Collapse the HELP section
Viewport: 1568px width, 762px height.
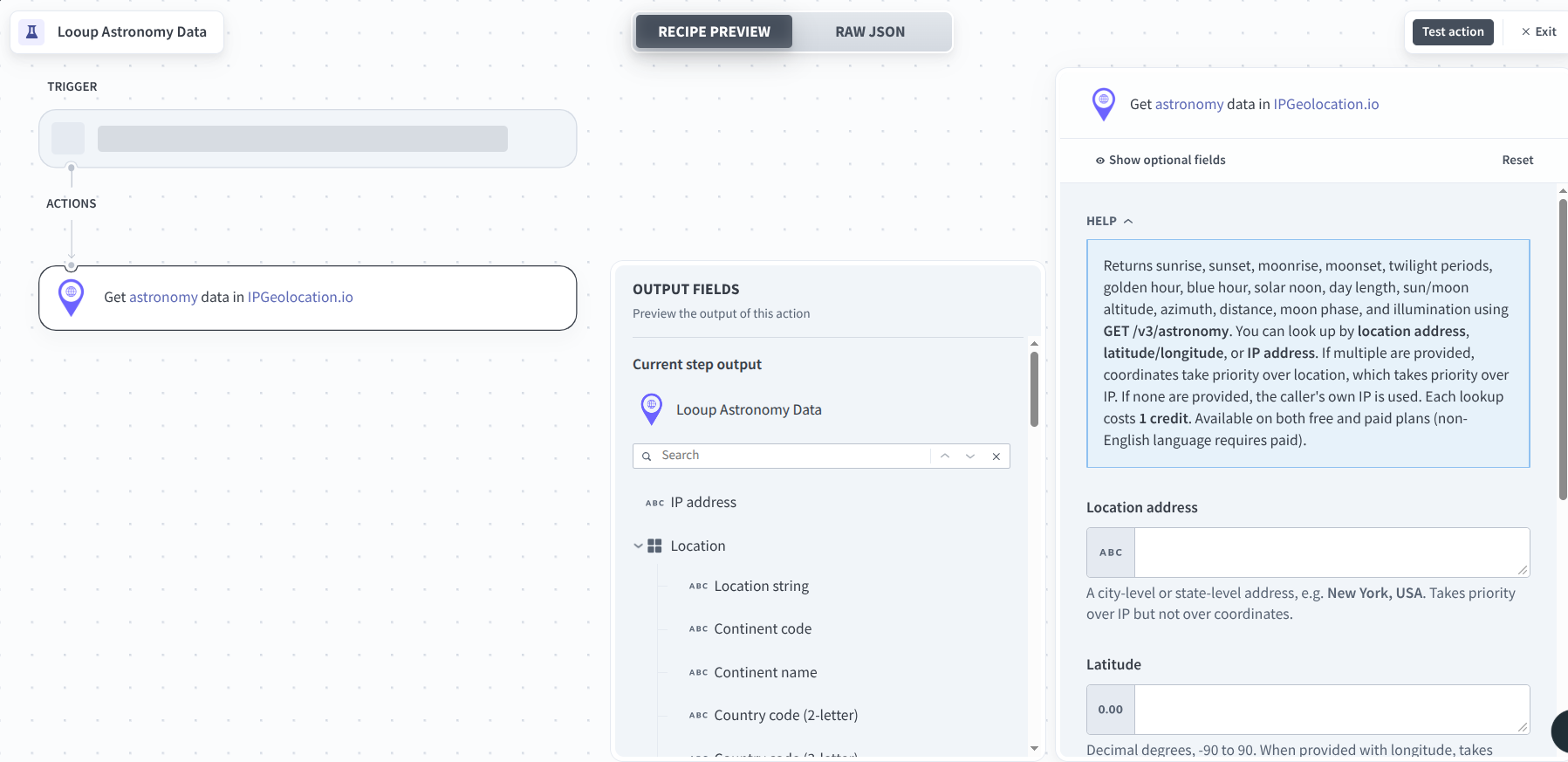click(x=1109, y=222)
